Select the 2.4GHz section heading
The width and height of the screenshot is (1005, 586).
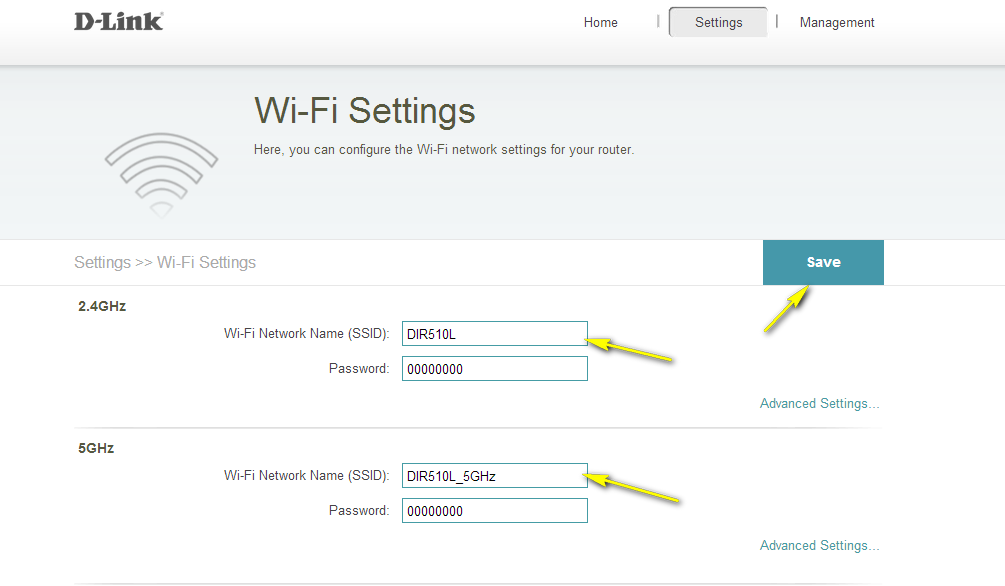tap(102, 306)
